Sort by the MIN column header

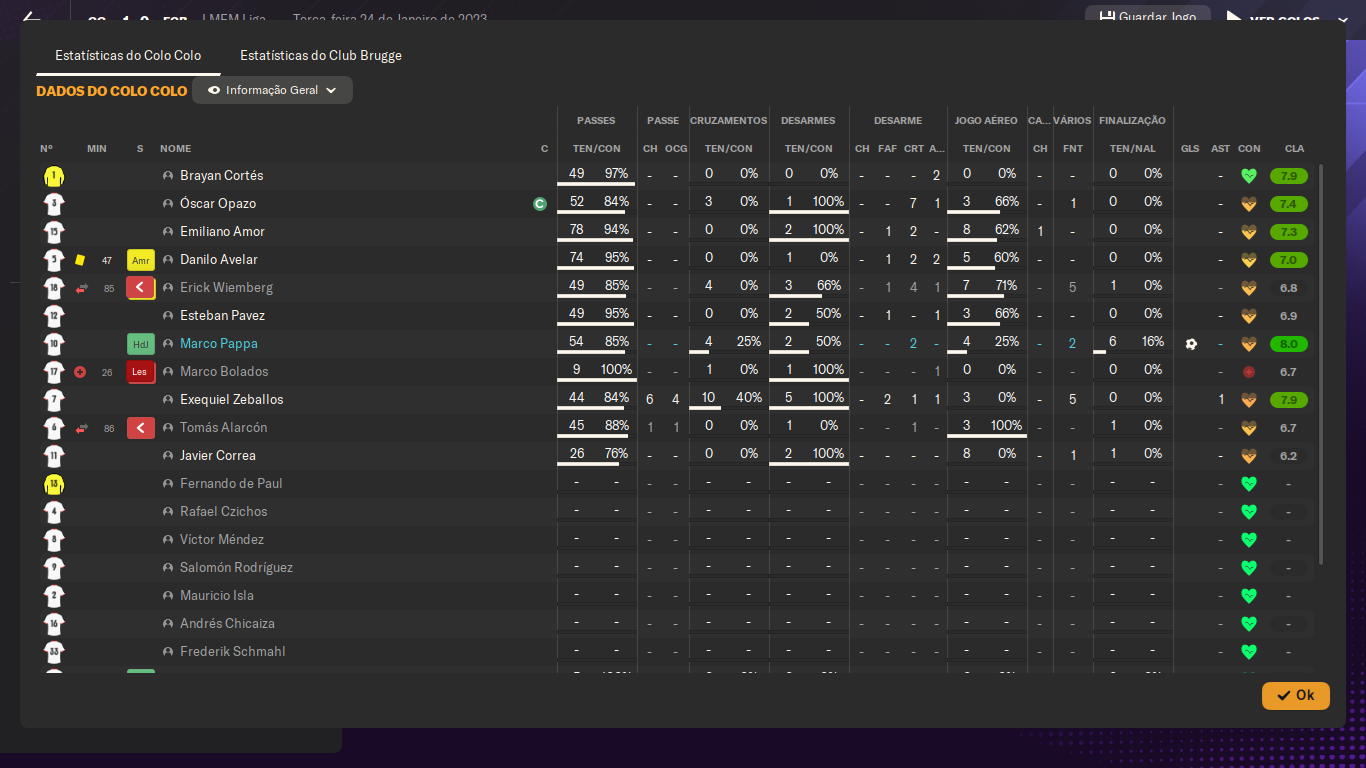tap(97, 149)
